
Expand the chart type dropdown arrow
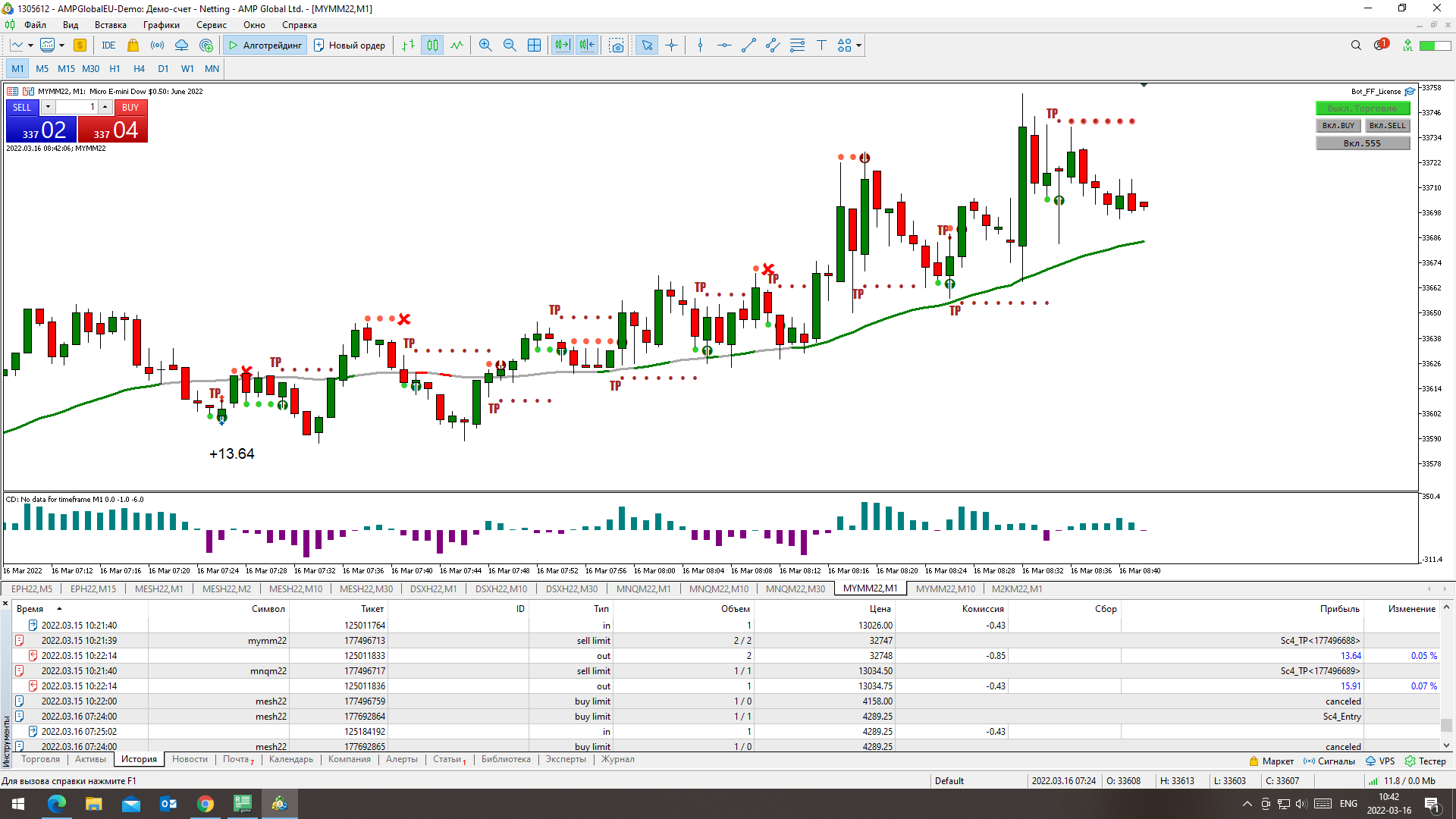30,45
